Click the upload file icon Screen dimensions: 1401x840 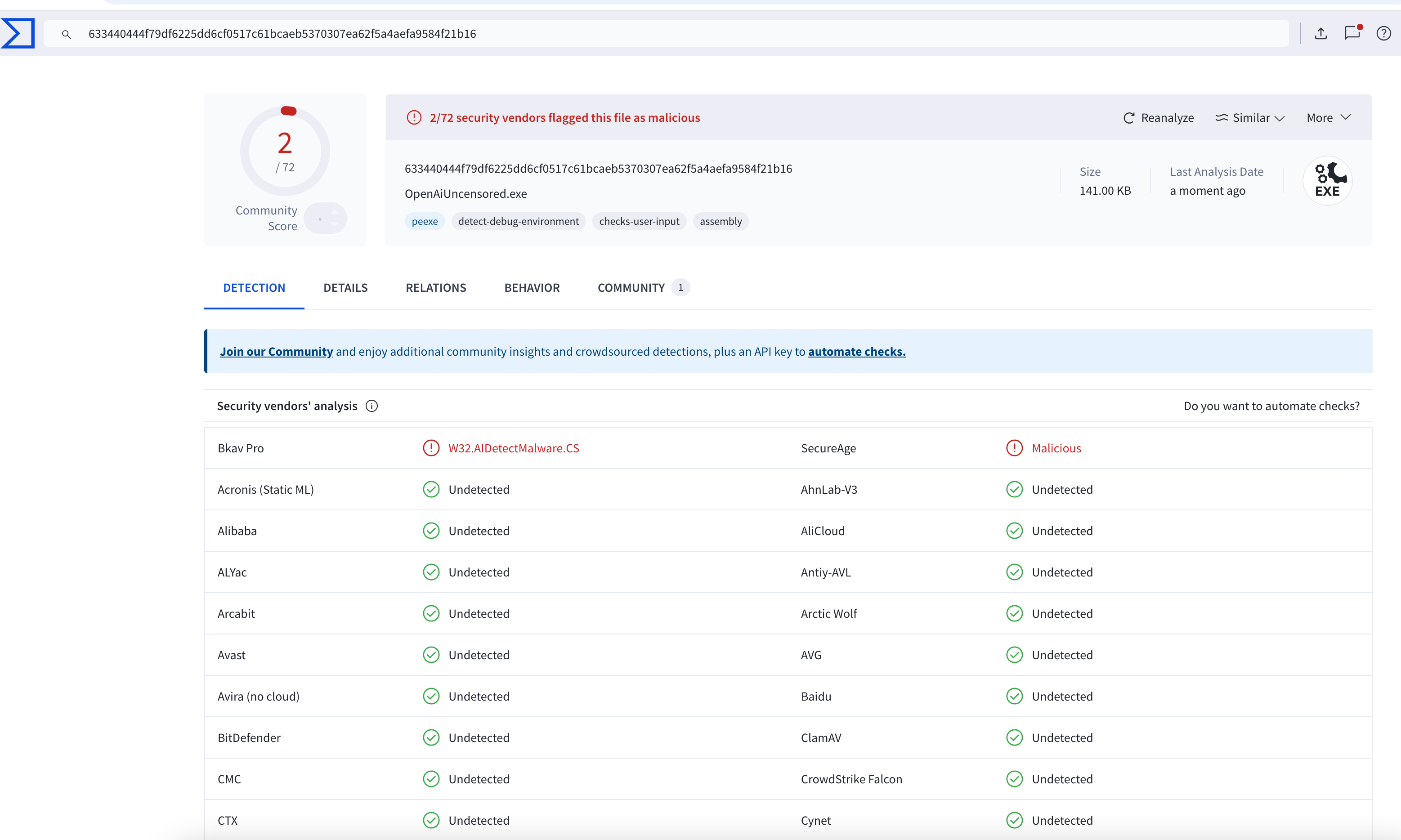click(x=1320, y=33)
